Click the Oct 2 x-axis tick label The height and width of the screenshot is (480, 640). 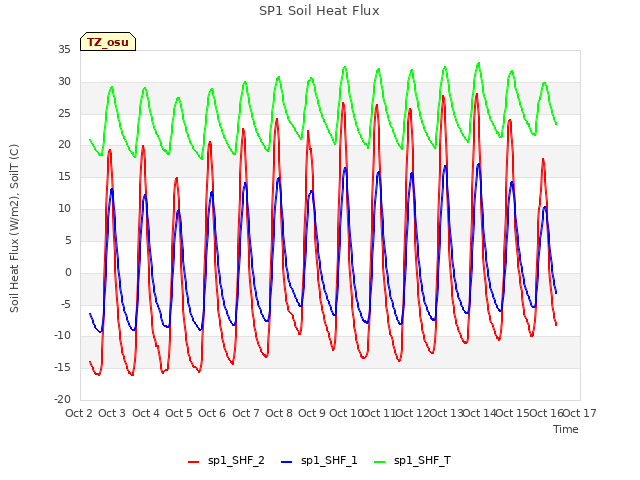click(x=79, y=413)
